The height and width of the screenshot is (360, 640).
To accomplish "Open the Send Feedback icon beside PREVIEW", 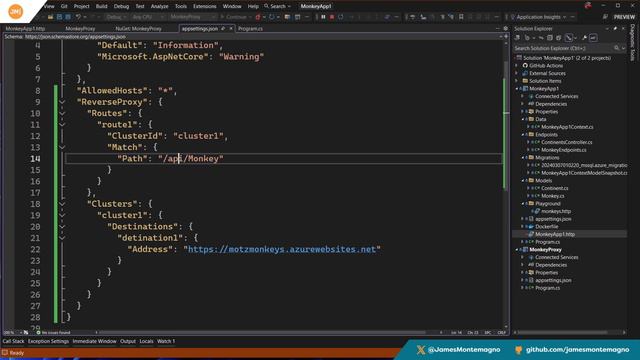I will coord(605,17).
